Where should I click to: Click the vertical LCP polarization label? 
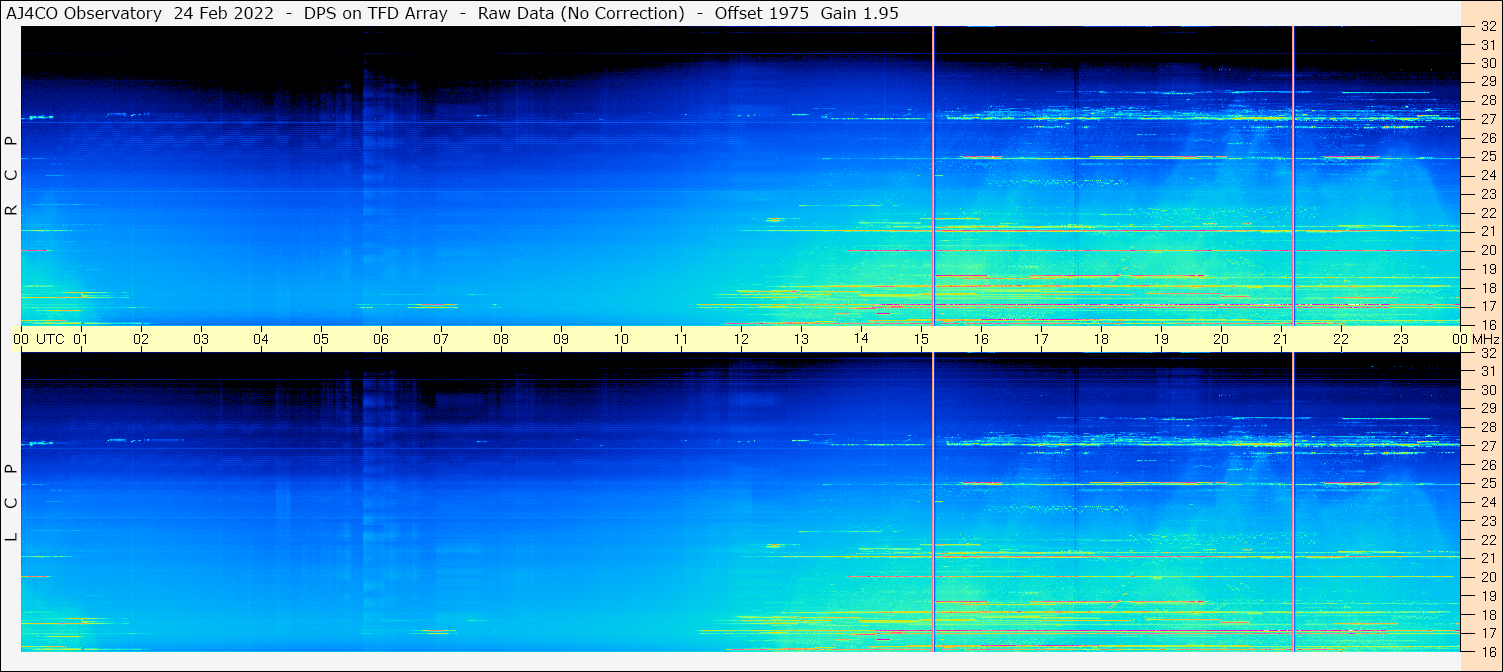11,502
